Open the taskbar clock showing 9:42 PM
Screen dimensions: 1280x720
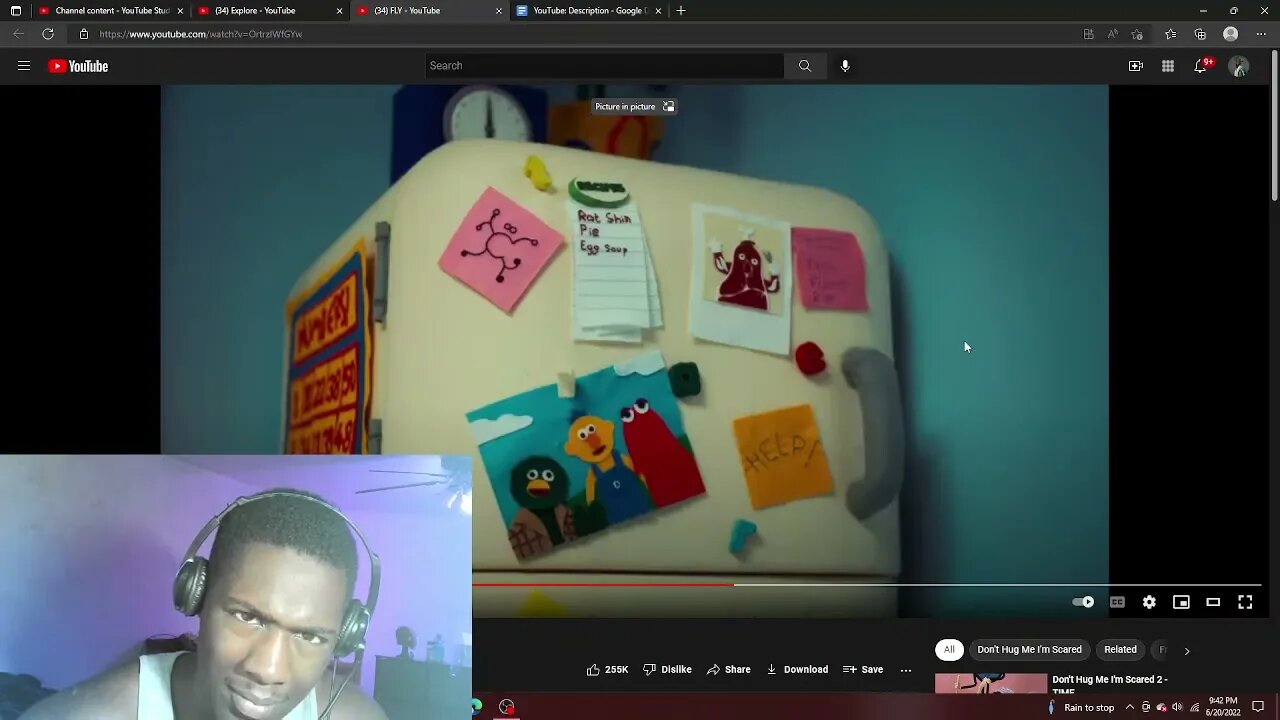point(1222,707)
